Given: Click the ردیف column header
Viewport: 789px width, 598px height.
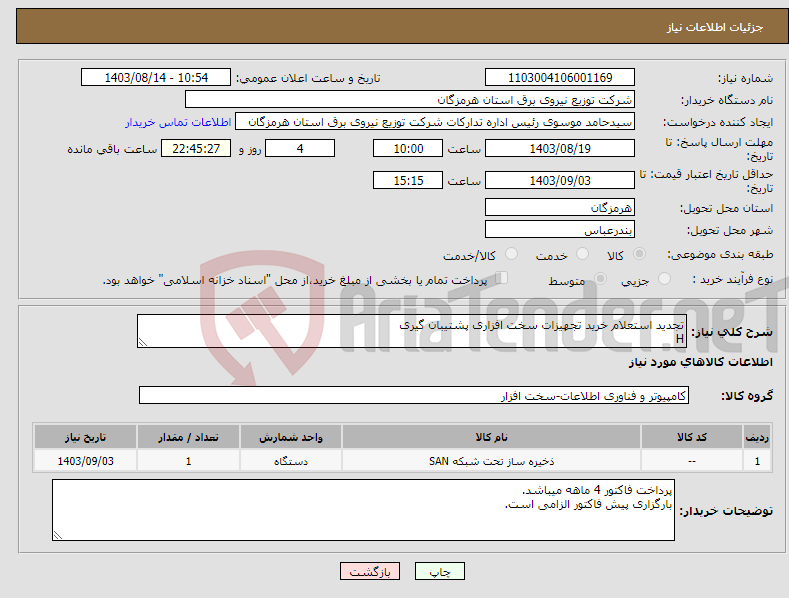Looking at the screenshot, I should pos(757,437).
